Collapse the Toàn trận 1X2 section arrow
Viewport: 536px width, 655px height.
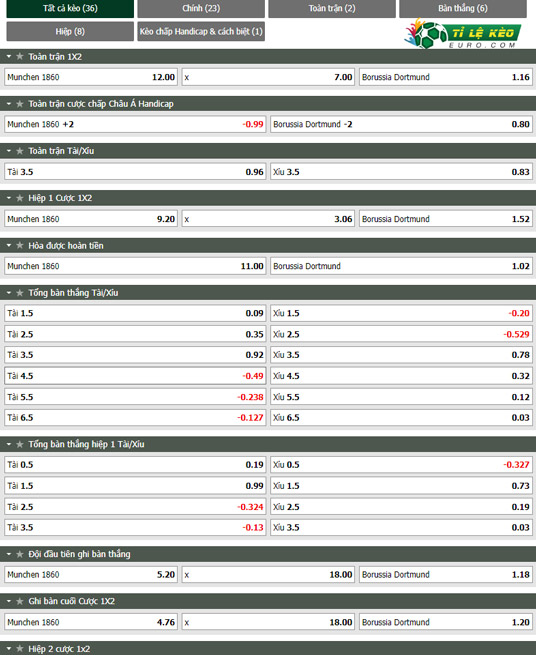(x=9, y=56)
